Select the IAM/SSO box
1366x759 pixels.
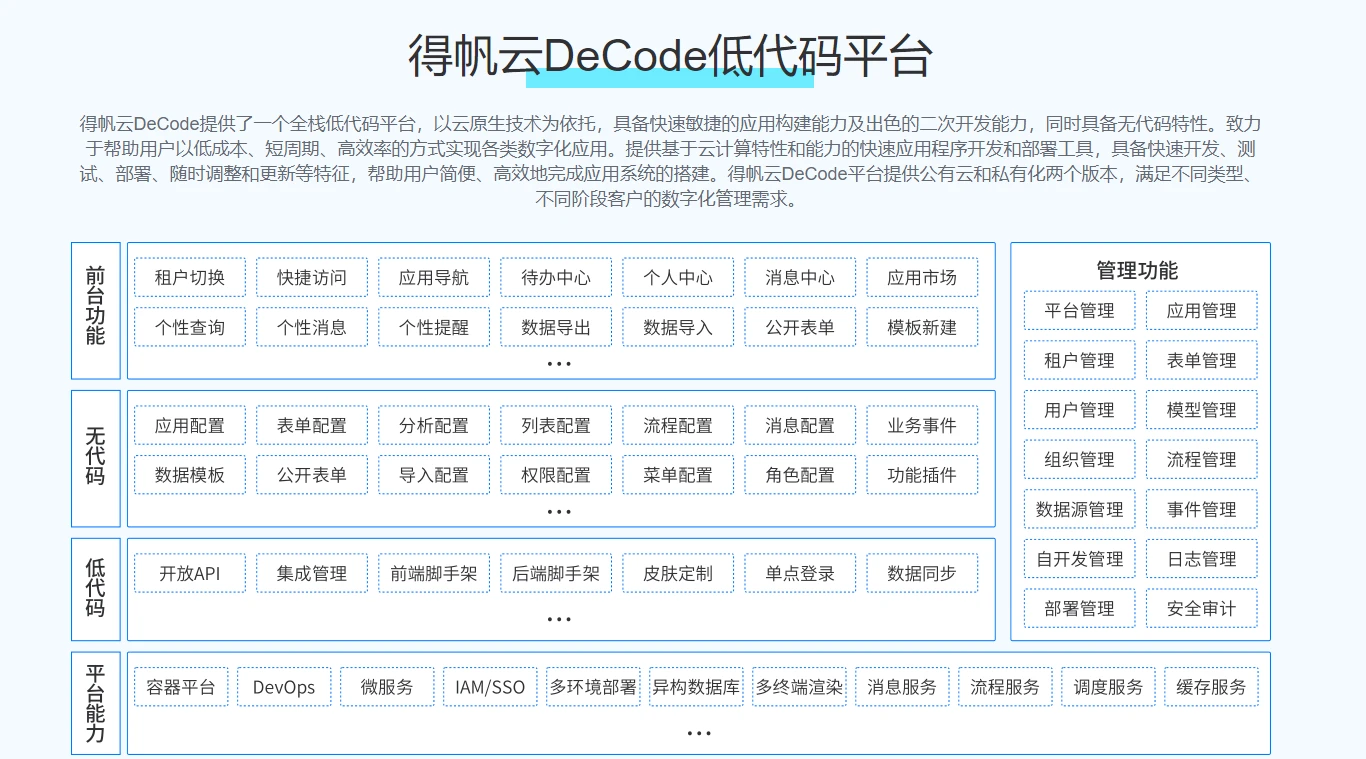(x=490, y=688)
